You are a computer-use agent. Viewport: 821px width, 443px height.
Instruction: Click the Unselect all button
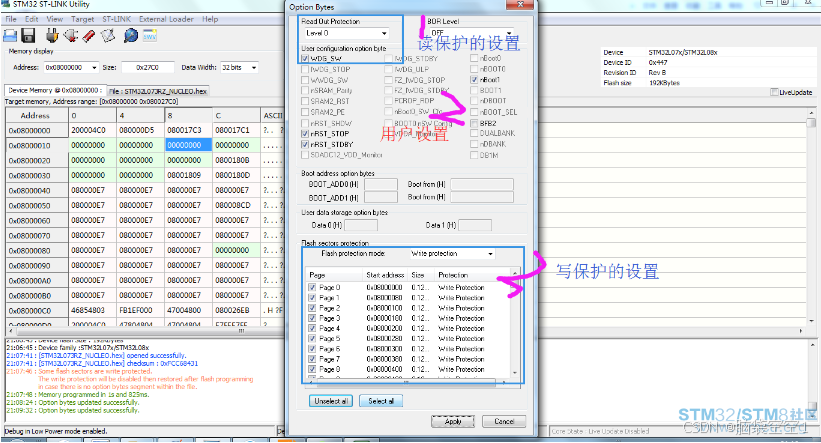(x=331, y=401)
